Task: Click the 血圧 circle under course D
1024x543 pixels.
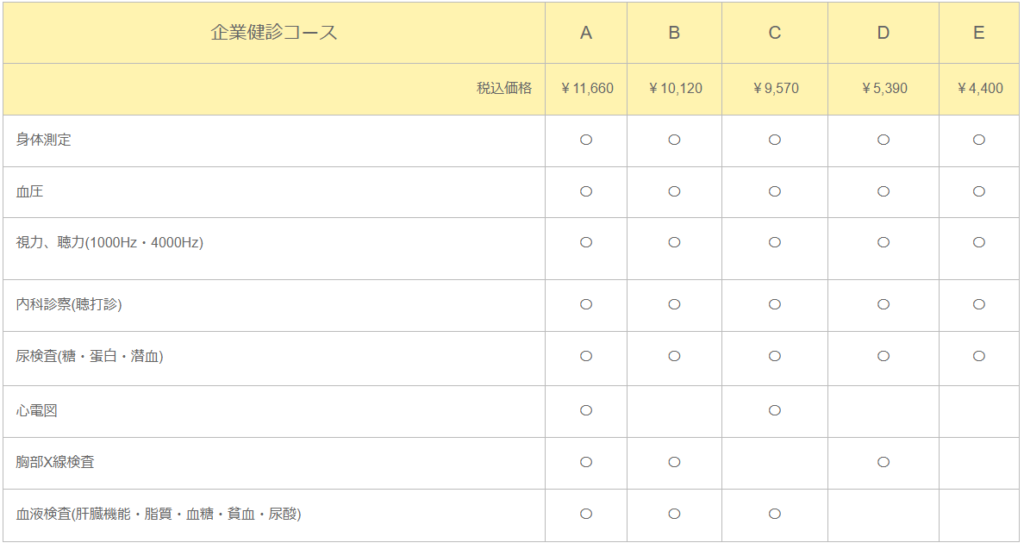Action: [x=883, y=191]
